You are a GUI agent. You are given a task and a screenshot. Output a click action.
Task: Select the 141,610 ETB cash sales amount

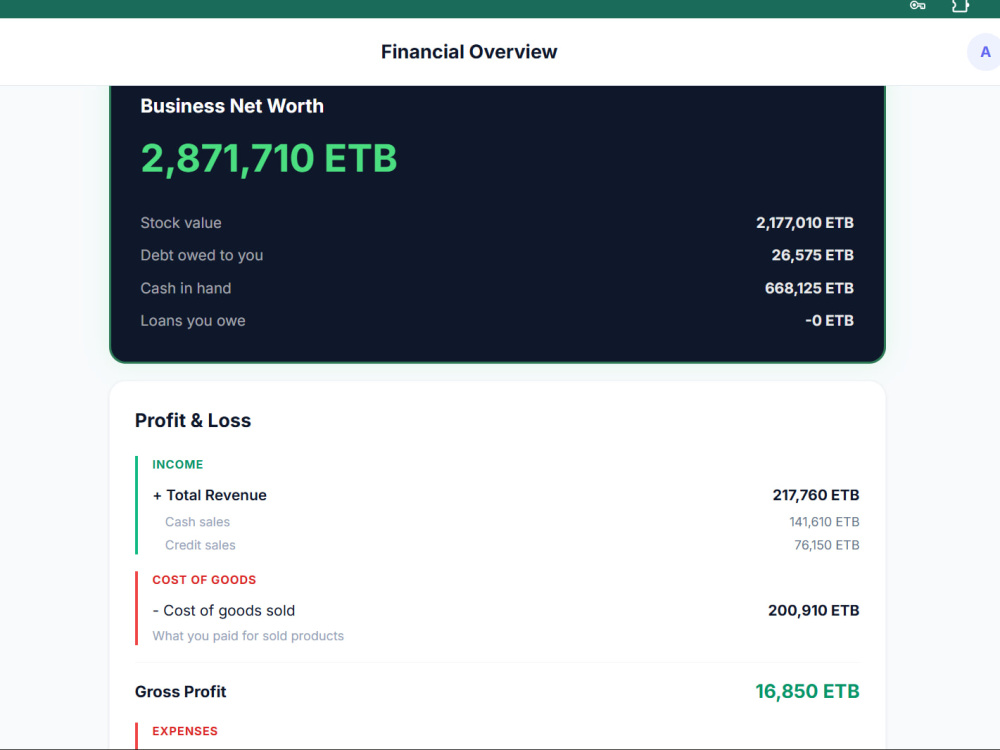tap(824, 522)
